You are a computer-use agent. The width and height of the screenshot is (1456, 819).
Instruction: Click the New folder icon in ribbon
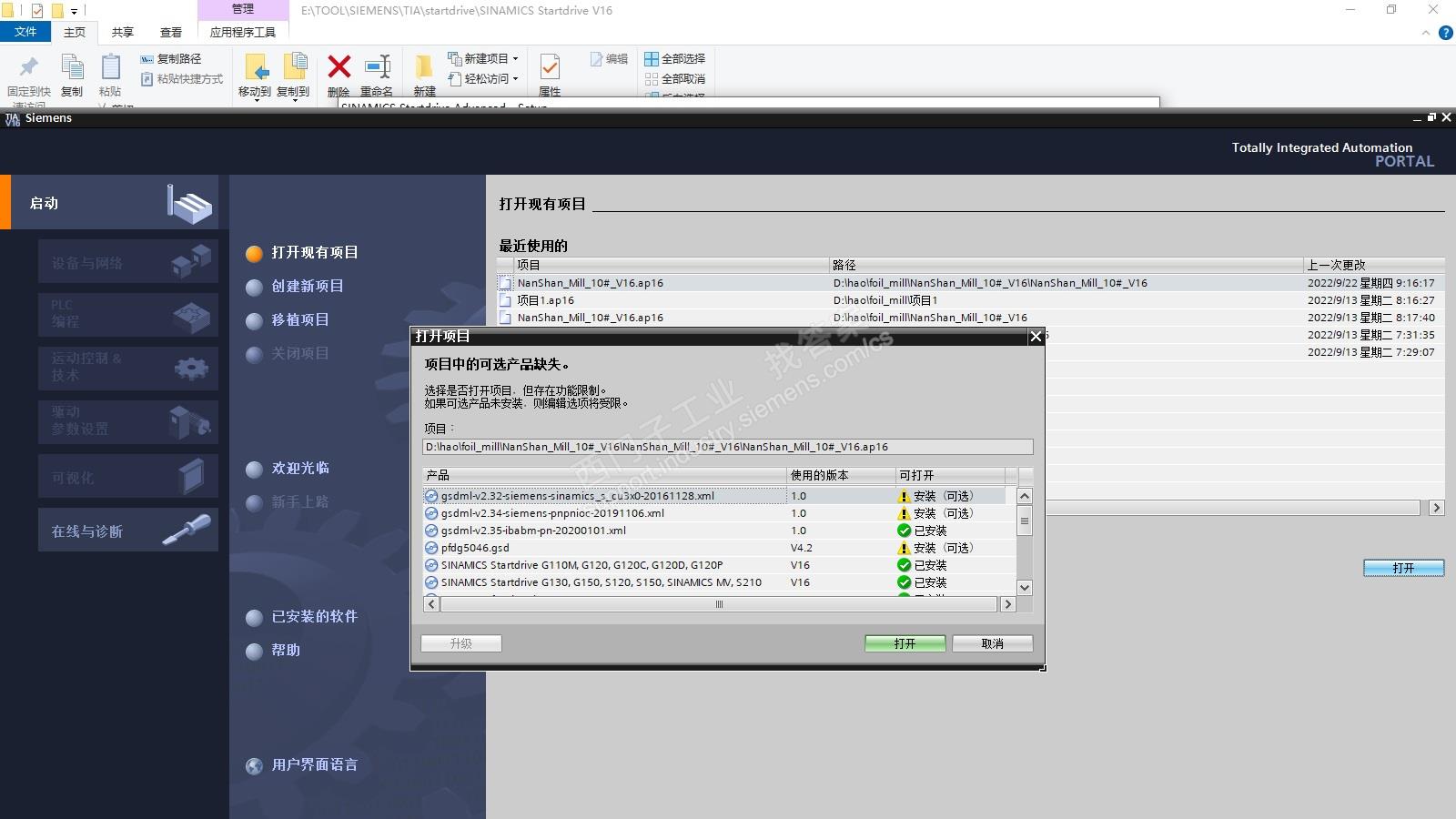[424, 67]
